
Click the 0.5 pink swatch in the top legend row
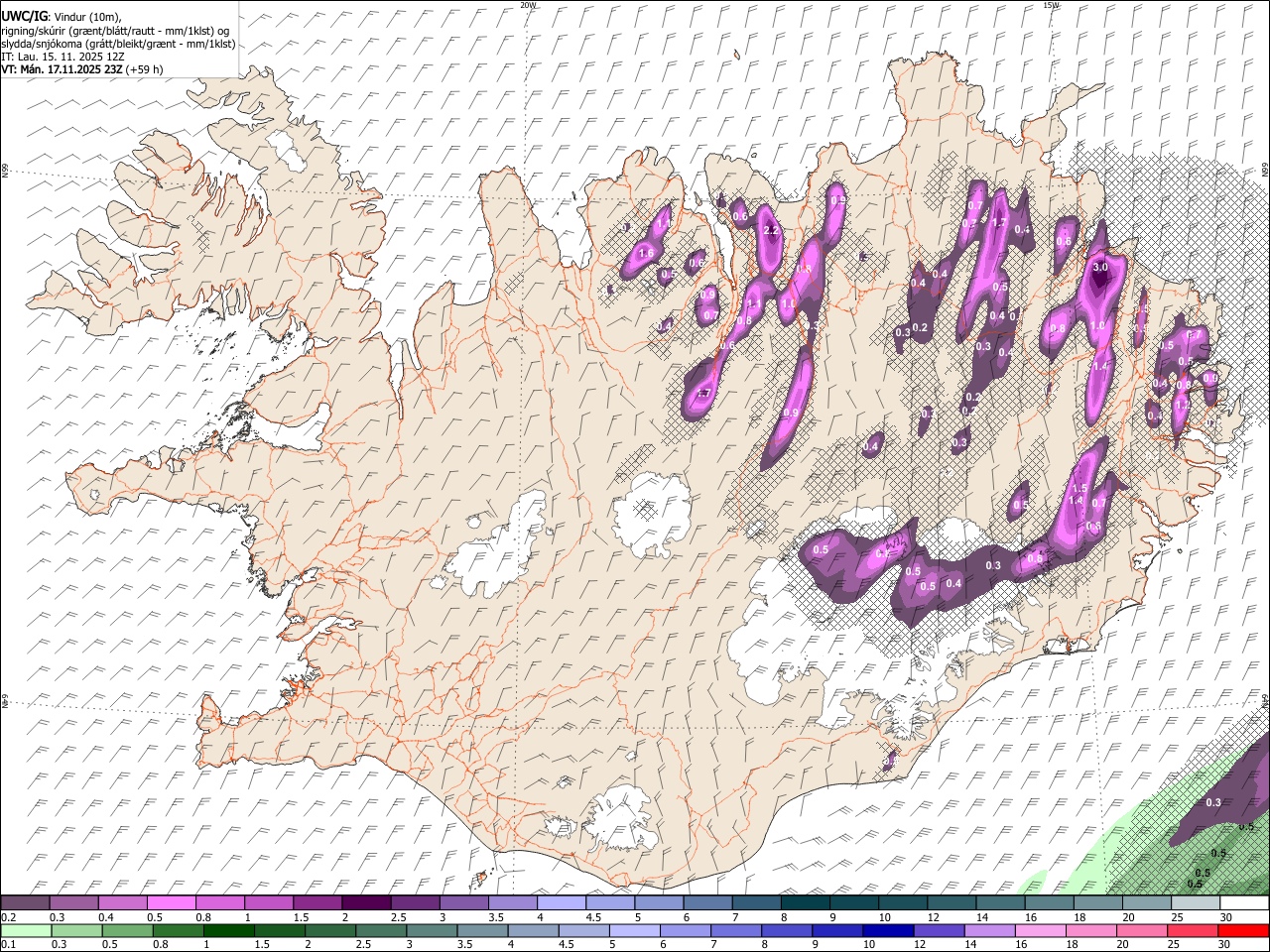[171, 902]
